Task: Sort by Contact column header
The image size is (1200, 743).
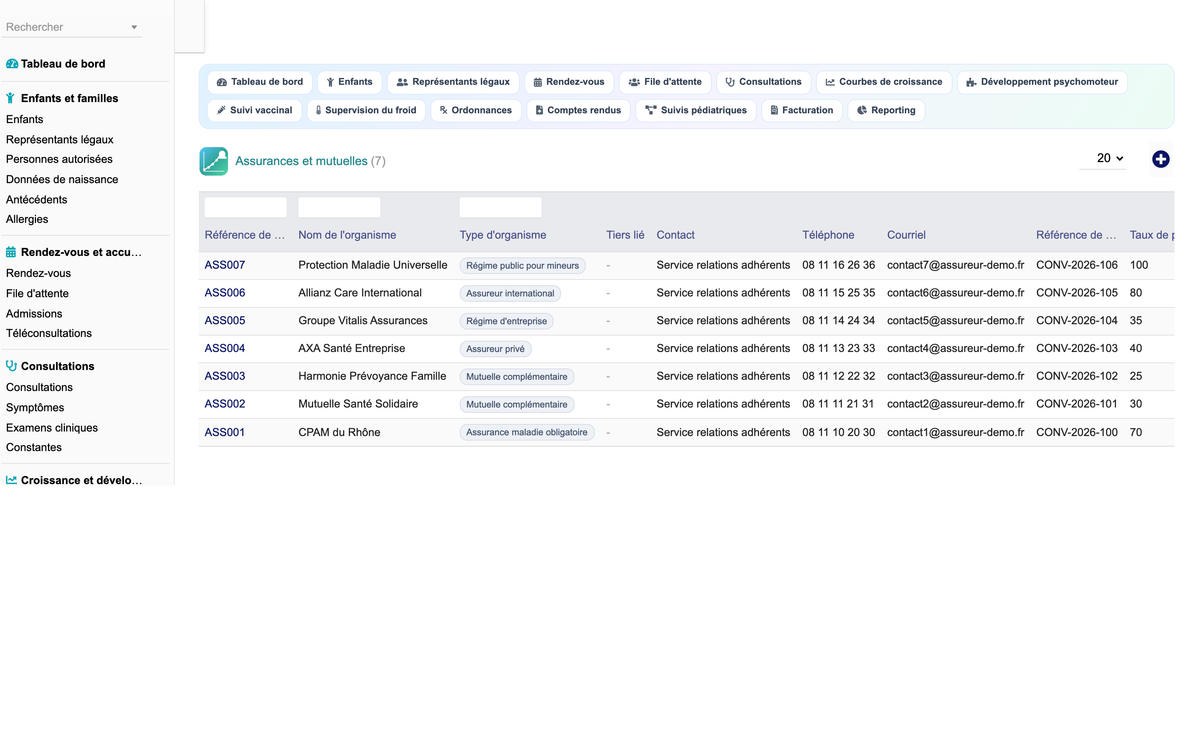Action: point(676,235)
